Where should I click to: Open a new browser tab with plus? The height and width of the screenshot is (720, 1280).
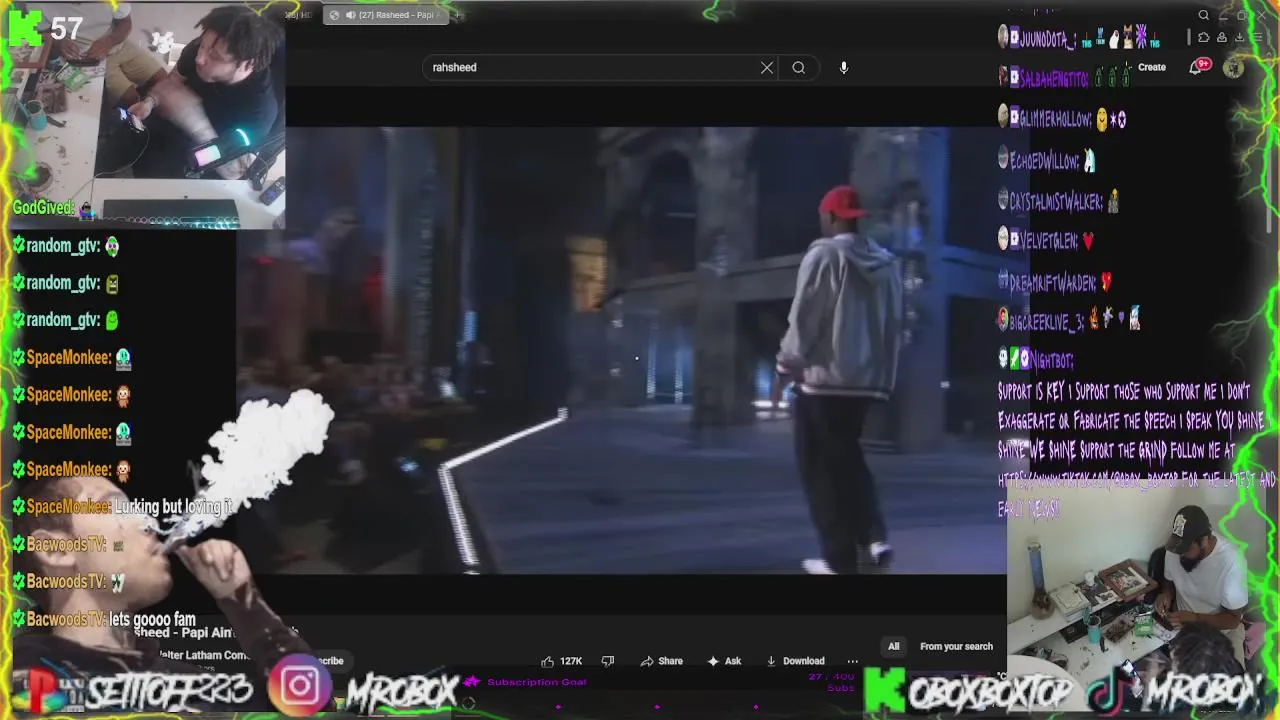[457, 15]
